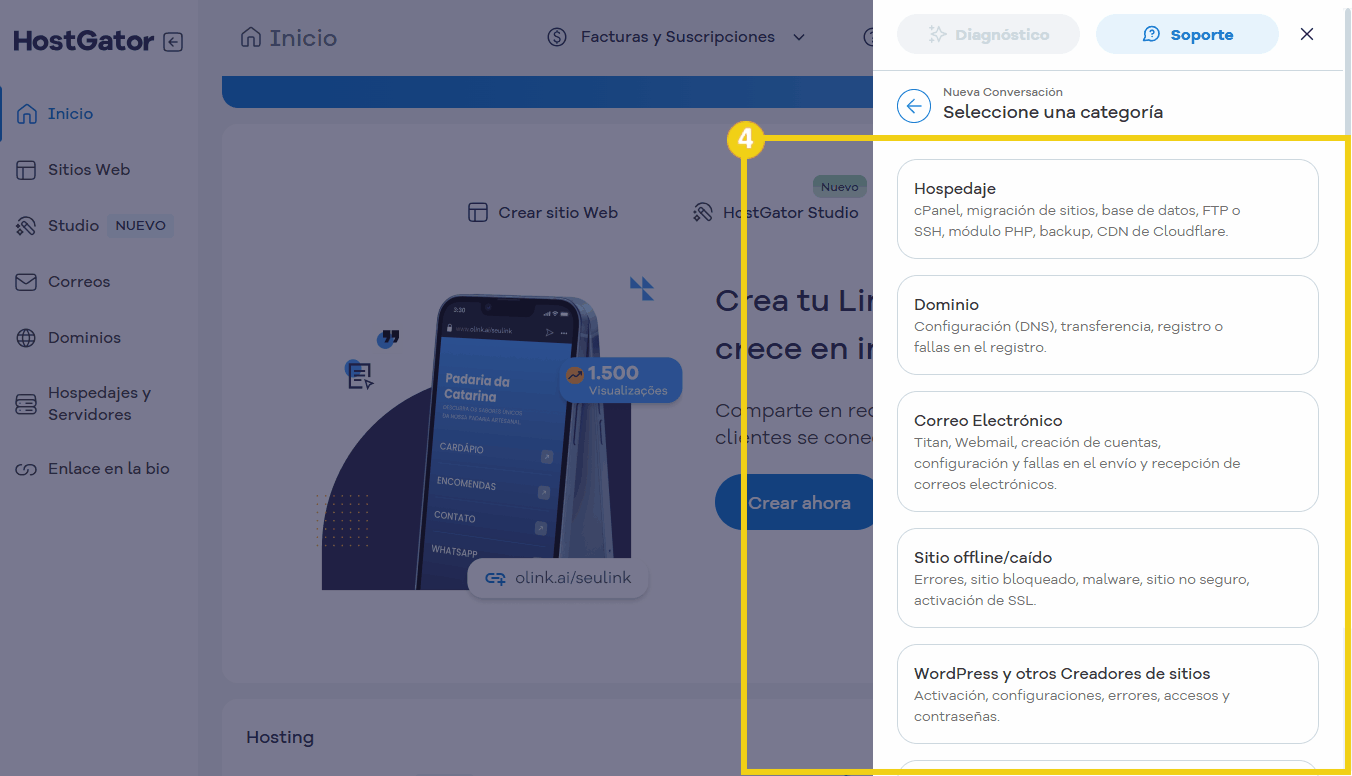The height and width of the screenshot is (776, 1352).
Task: Click the olink.ai/seulink chain icon
Action: click(x=494, y=578)
